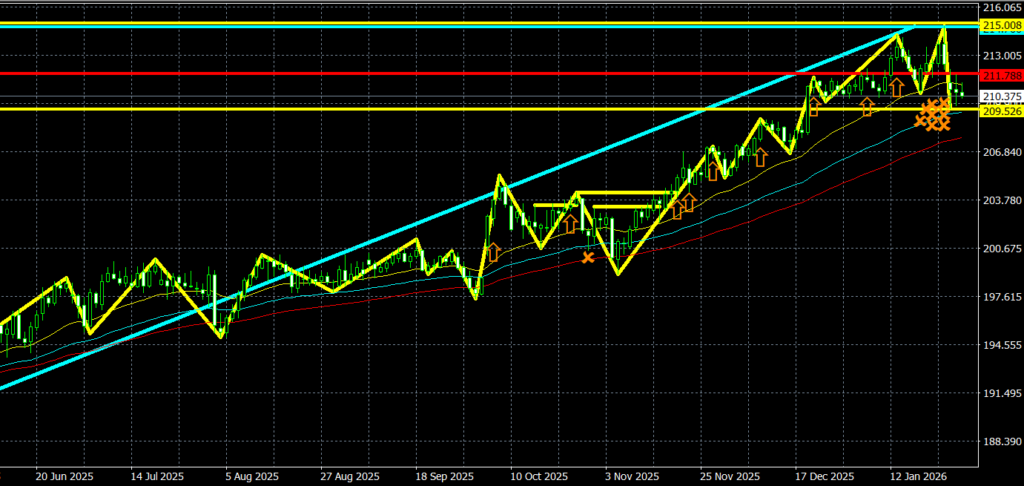Image resolution: width=1024 pixels, height=486 pixels.
Task: Click the 12 Jan 2026 date label
Action: (916, 476)
